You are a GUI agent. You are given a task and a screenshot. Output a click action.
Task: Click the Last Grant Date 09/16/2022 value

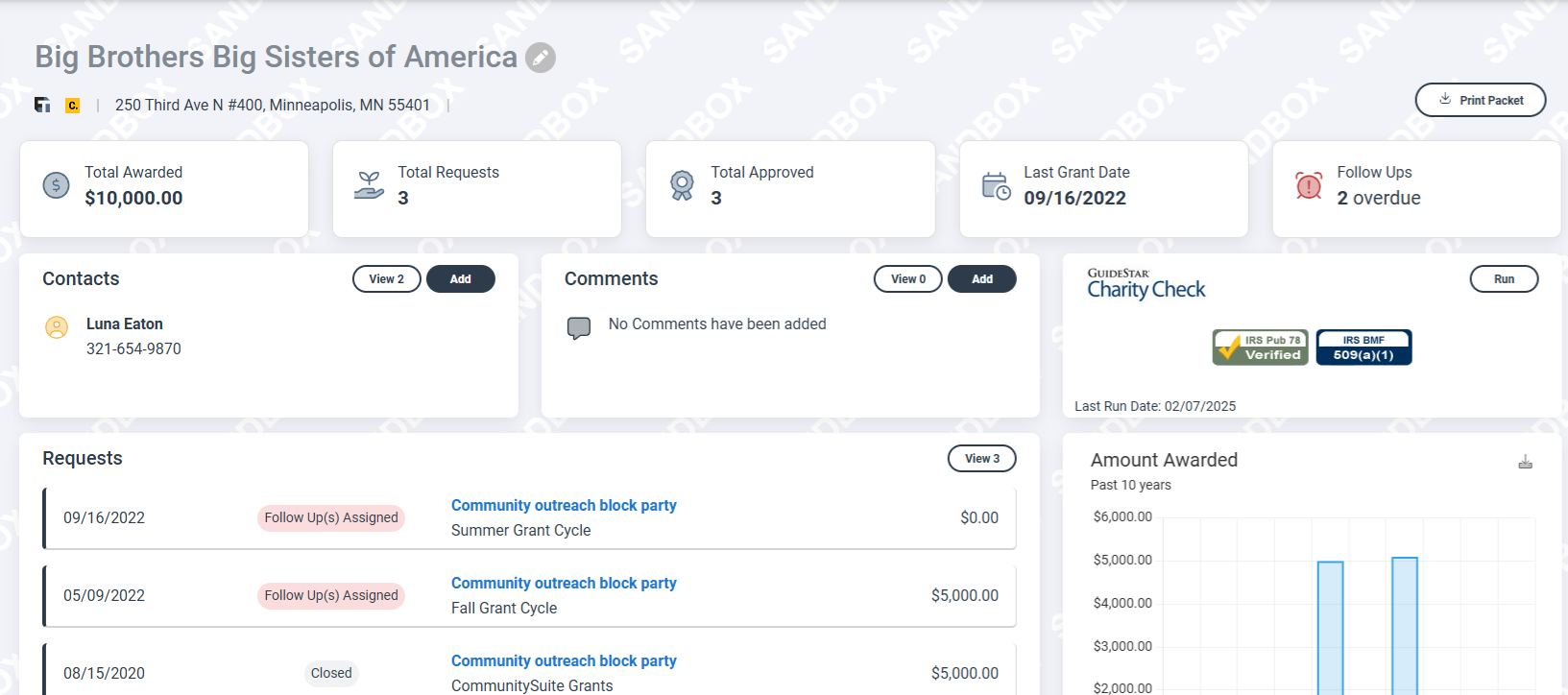[x=1074, y=198]
